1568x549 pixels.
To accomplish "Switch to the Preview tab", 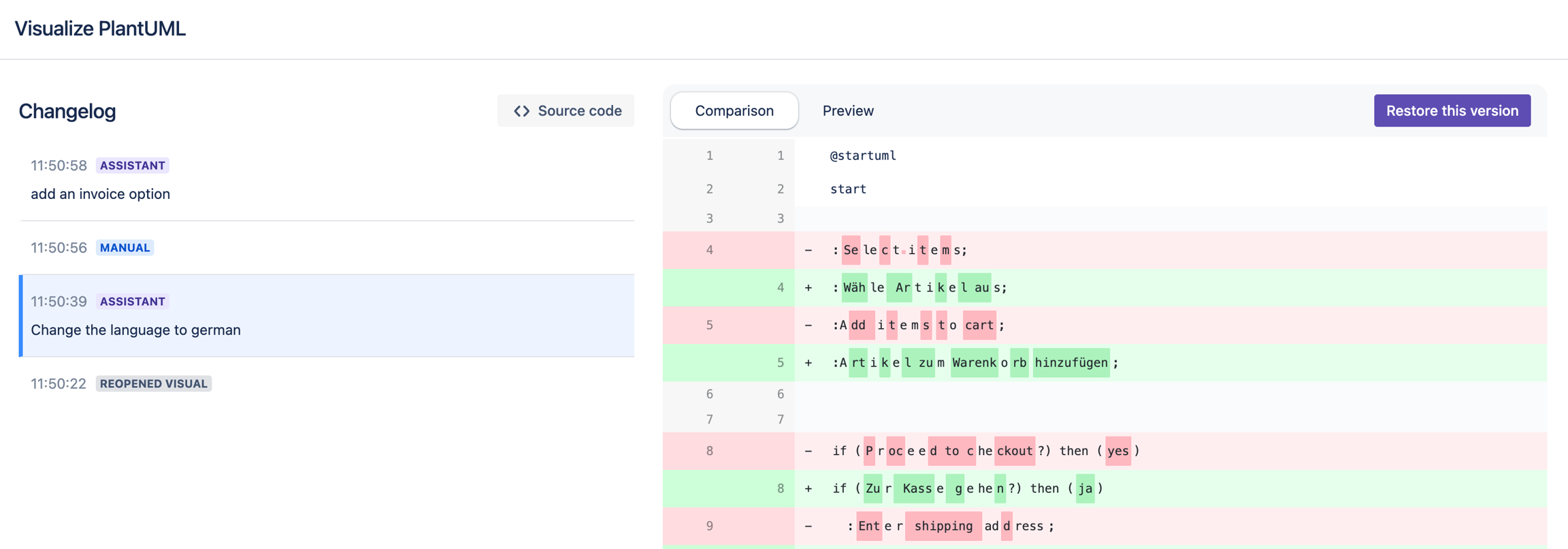I will pos(847,110).
